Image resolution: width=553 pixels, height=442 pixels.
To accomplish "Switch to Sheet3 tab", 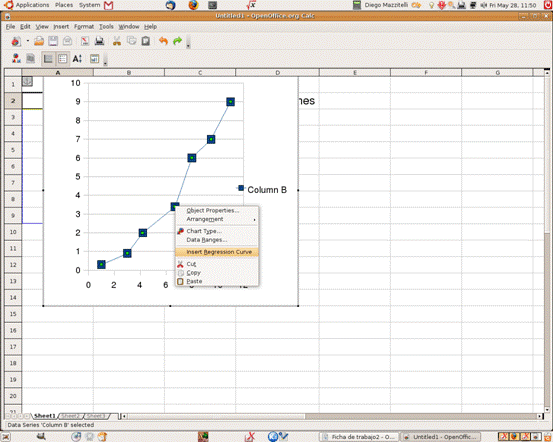I will pos(96,416).
